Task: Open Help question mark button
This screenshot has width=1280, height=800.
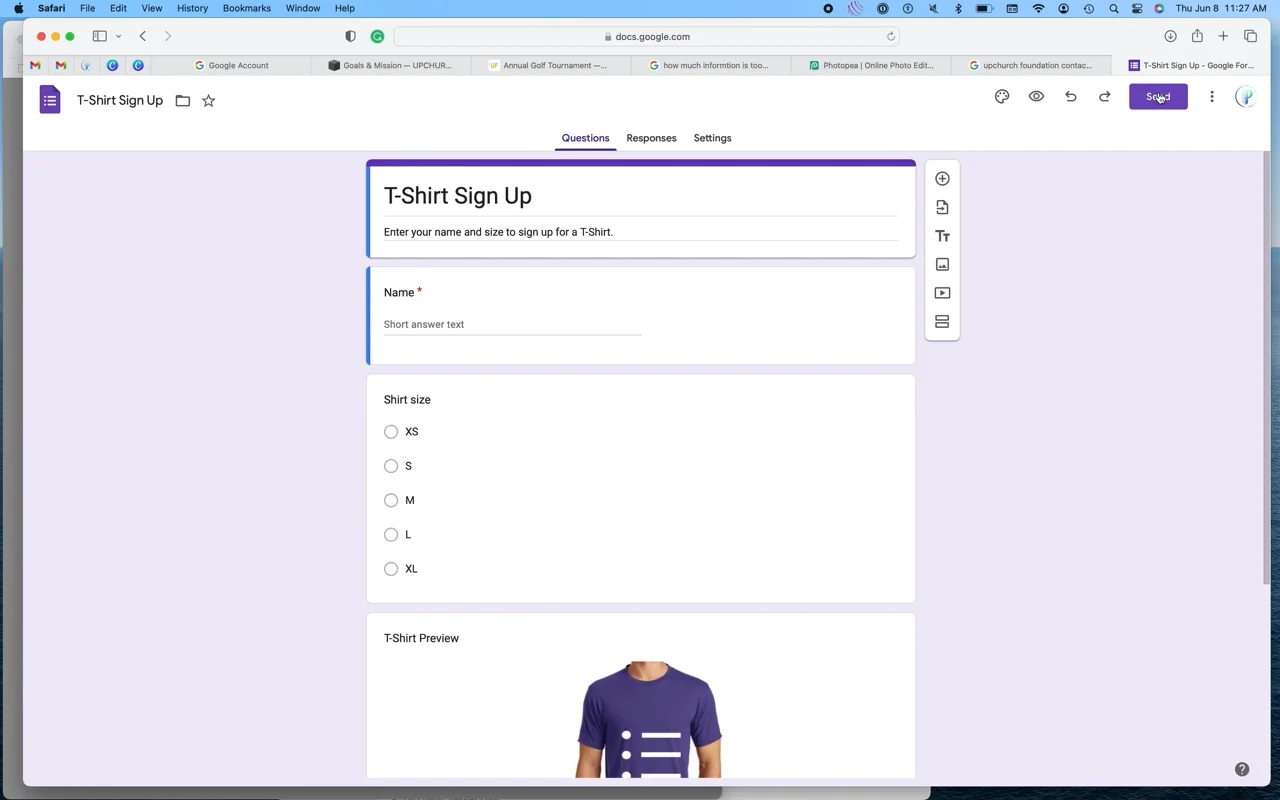Action: tap(1242, 769)
